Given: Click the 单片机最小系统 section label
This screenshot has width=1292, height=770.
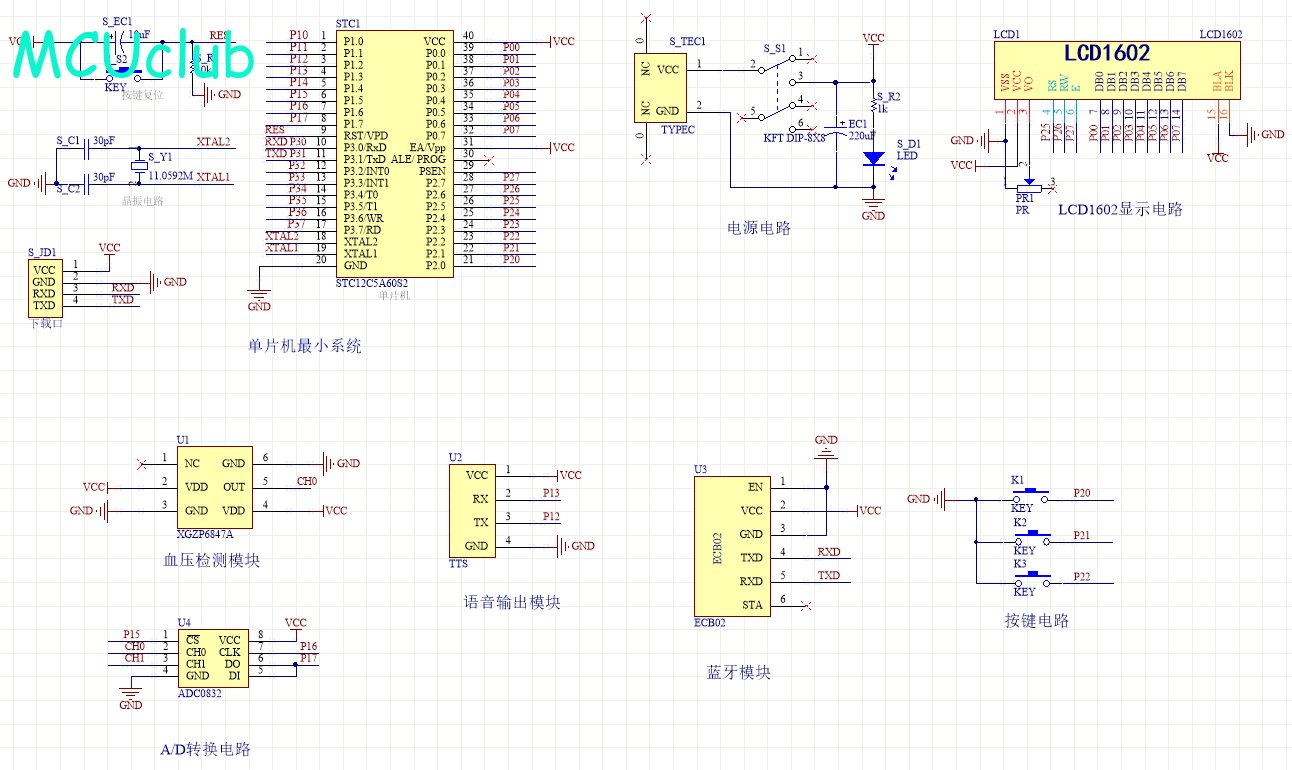Looking at the screenshot, I should (305, 346).
